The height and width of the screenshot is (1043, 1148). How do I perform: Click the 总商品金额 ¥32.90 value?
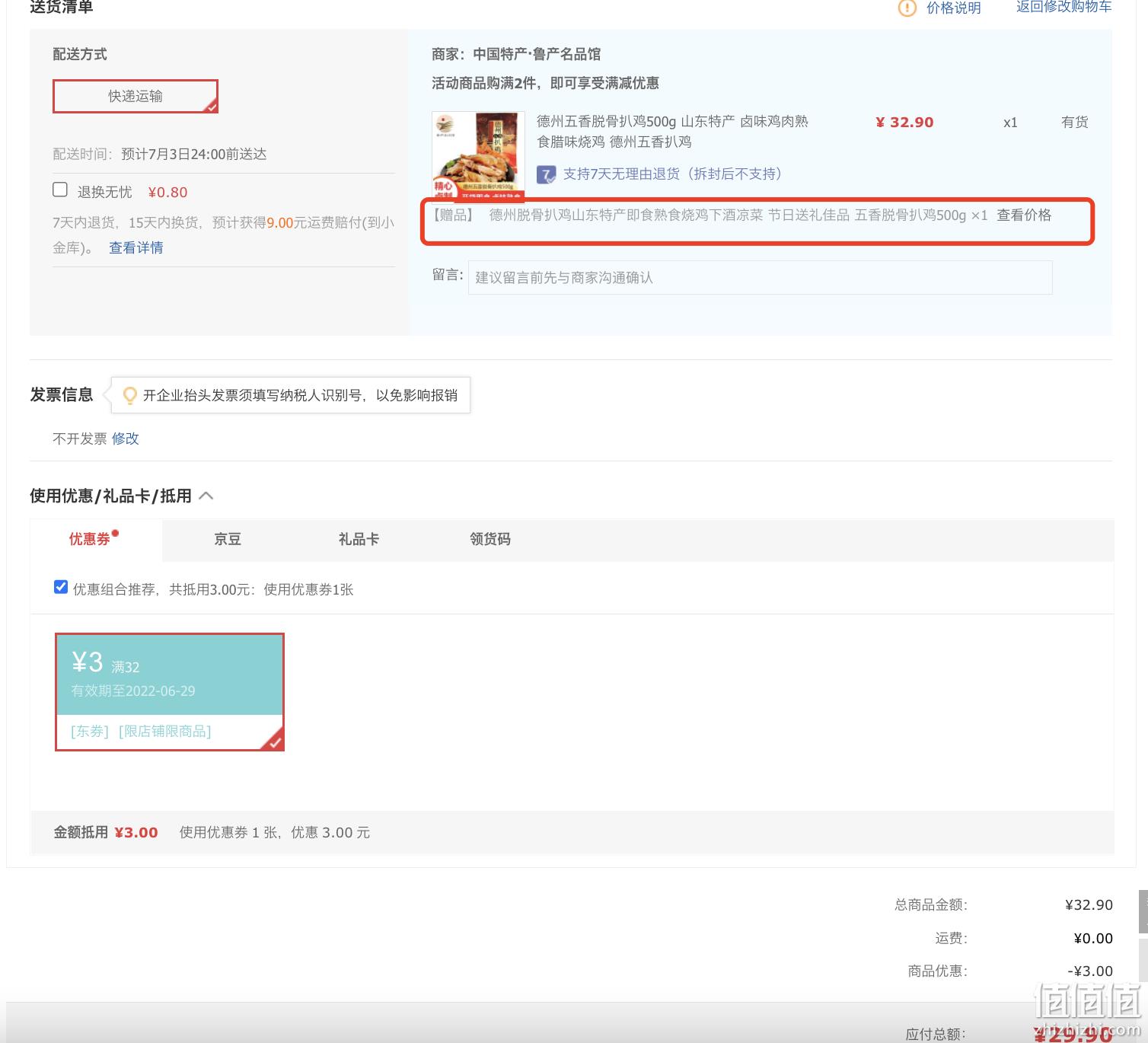1089,905
